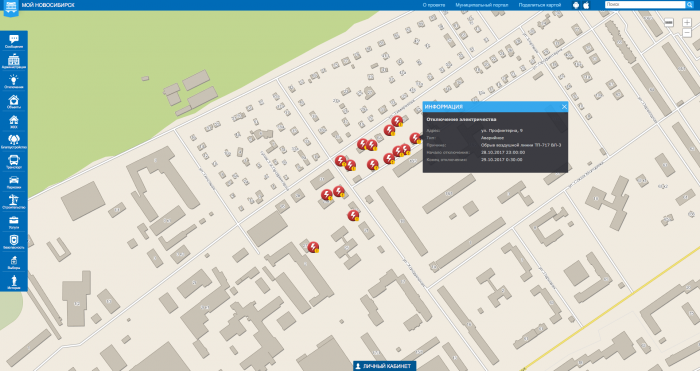Open the Выборы ballot icon

coord(14,262)
